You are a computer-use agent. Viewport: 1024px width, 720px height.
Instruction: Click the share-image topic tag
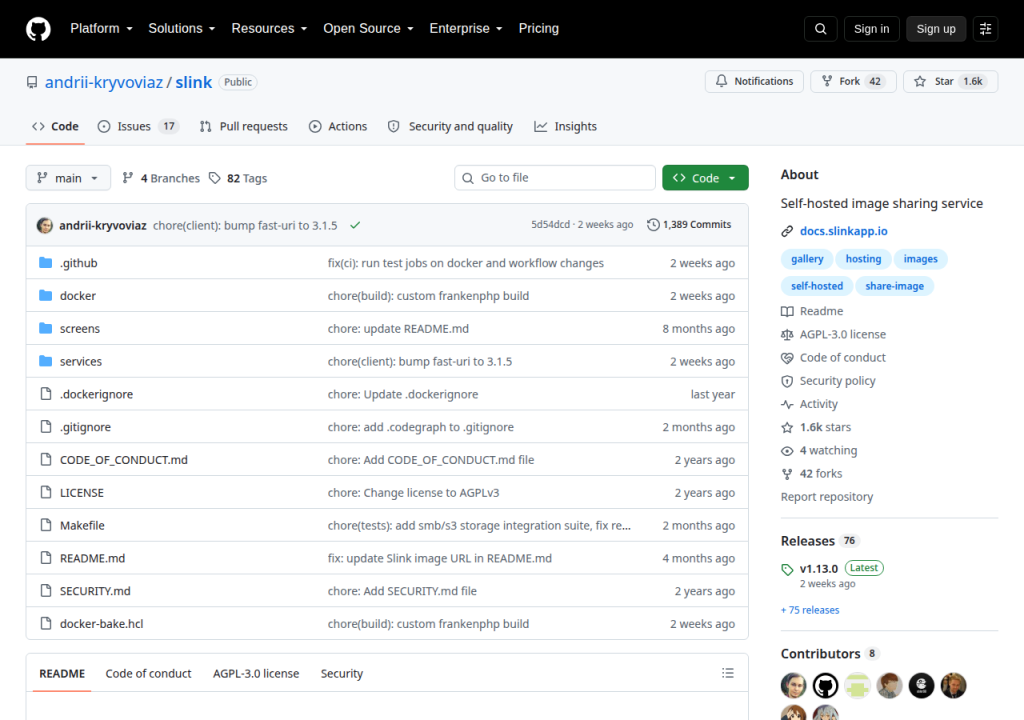(x=895, y=286)
